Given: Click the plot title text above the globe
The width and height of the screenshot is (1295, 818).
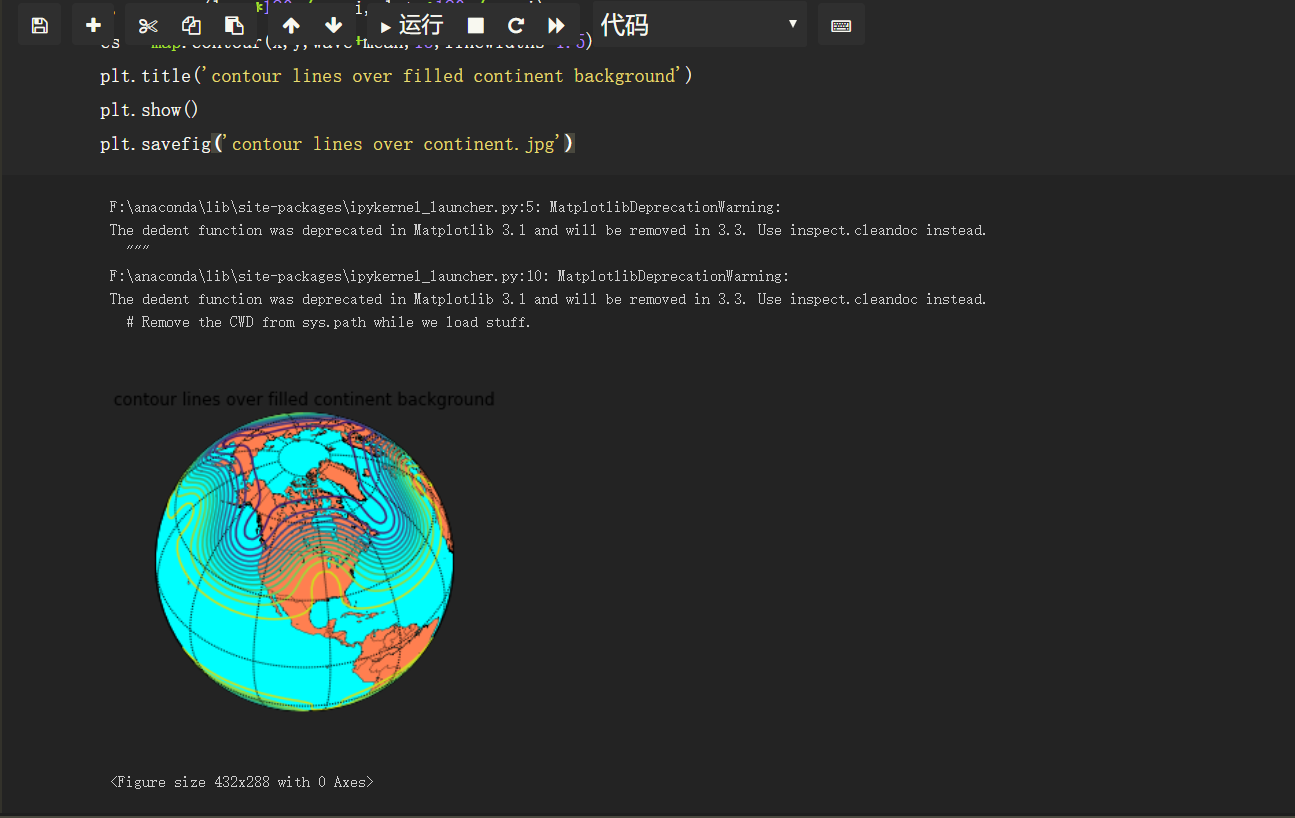Looking at the screenshot, I should click(304, 398).
